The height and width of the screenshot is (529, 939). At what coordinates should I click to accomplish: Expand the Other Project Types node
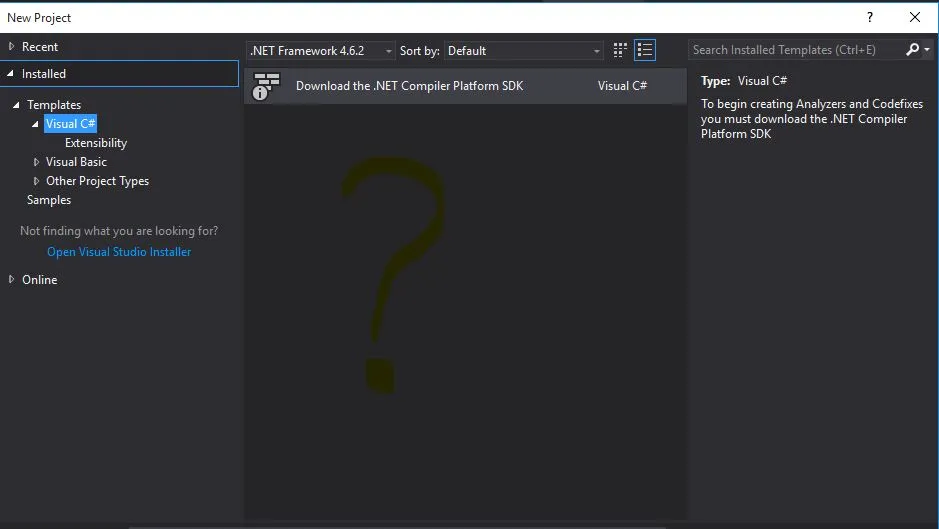click(36, 181)
